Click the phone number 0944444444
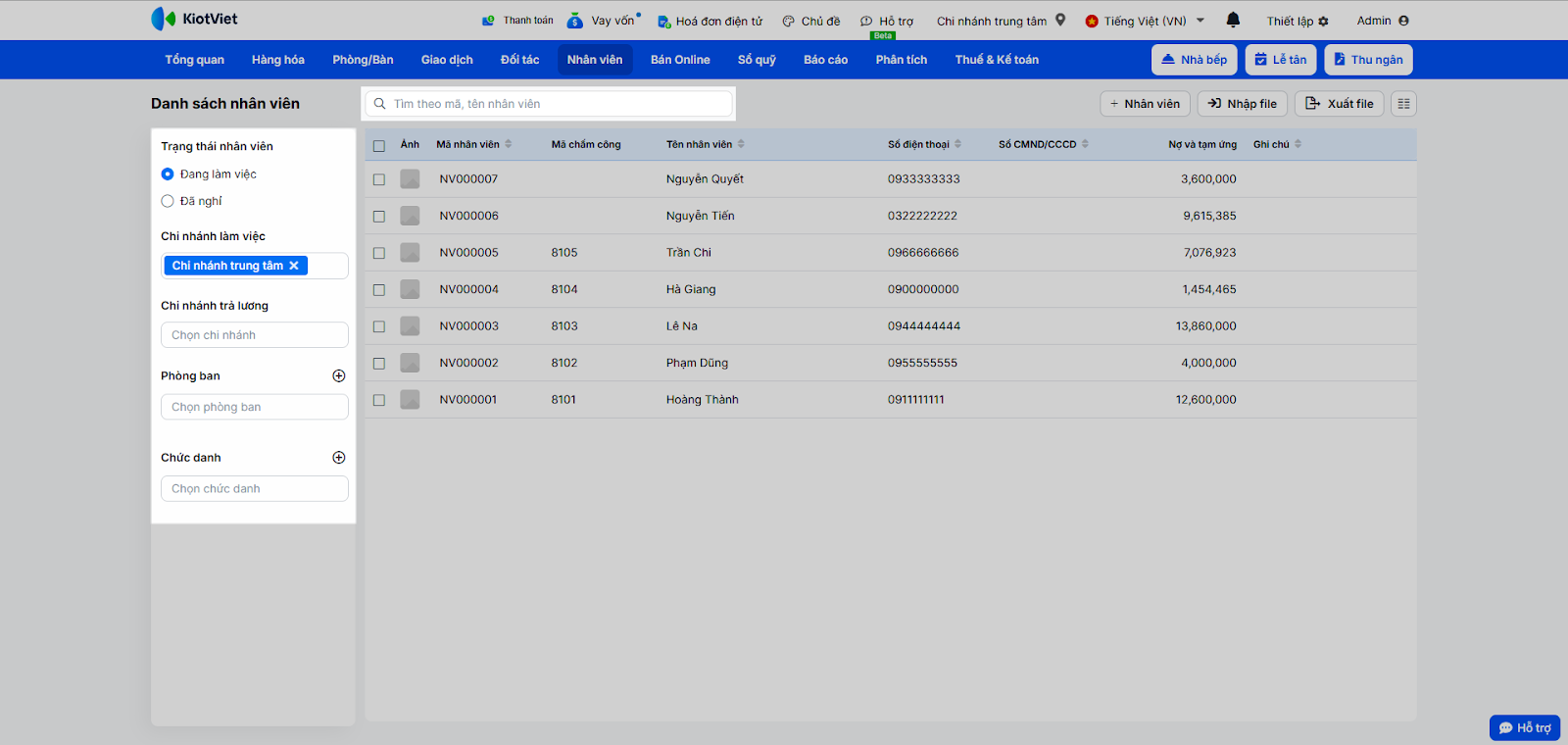The width and height of the screenshot is (1568, 745). click(x=924, y=326)
